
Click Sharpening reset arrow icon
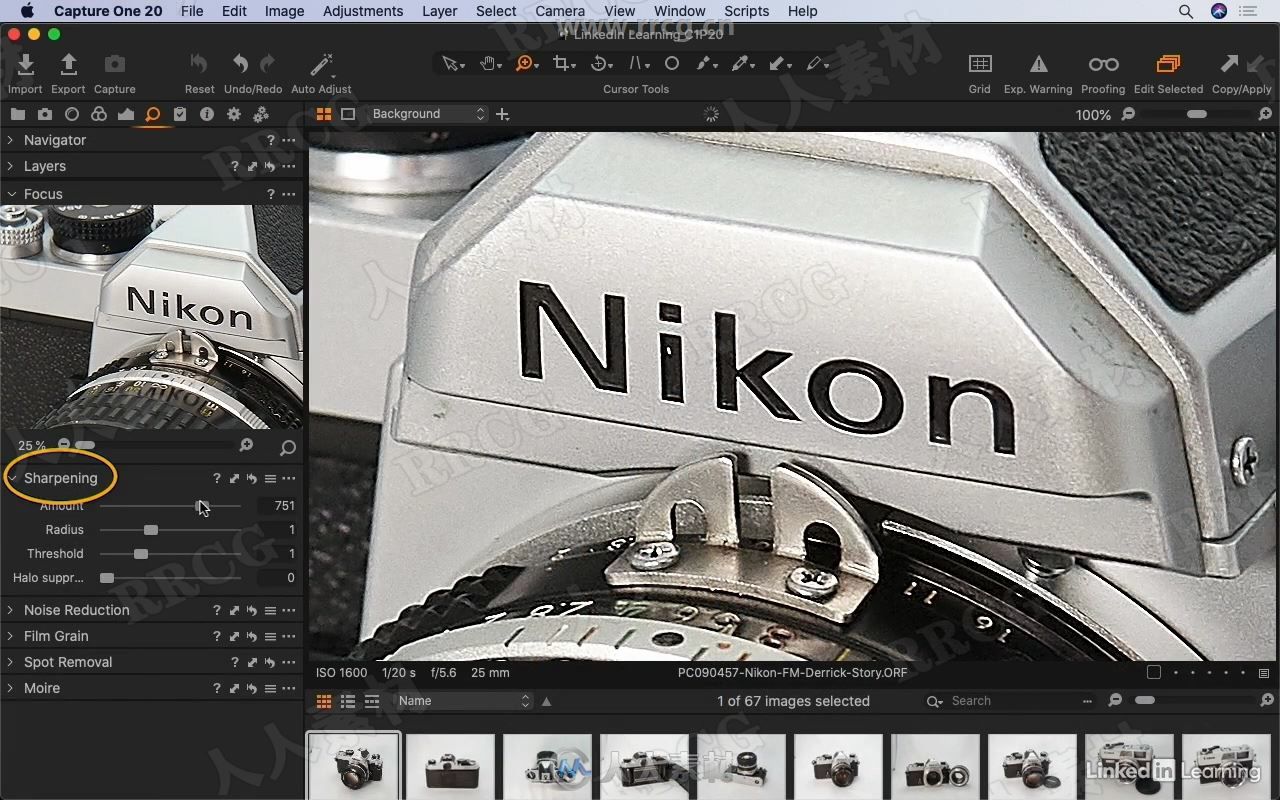252,479
